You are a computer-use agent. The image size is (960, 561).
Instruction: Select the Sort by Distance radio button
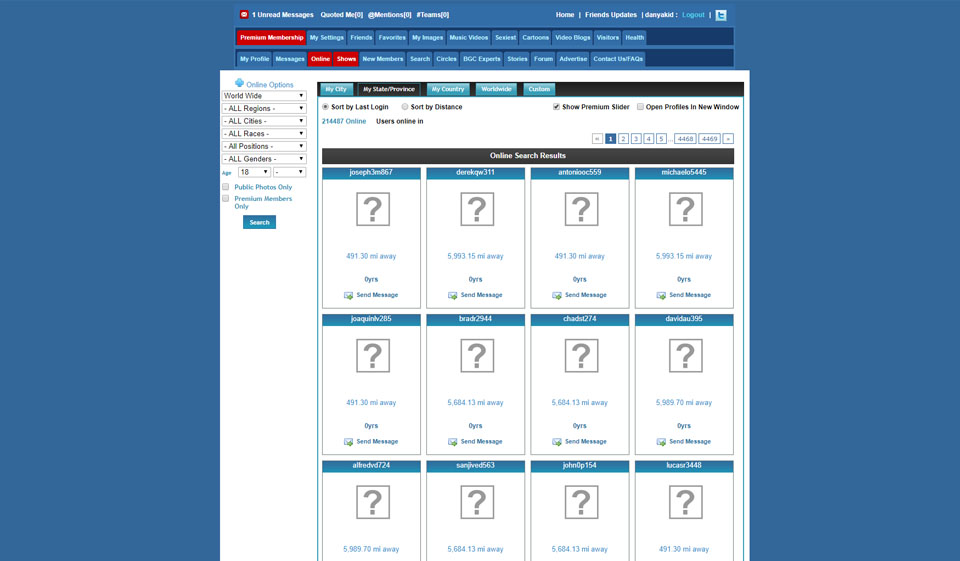pyautogui.click(x=405, y=106)
